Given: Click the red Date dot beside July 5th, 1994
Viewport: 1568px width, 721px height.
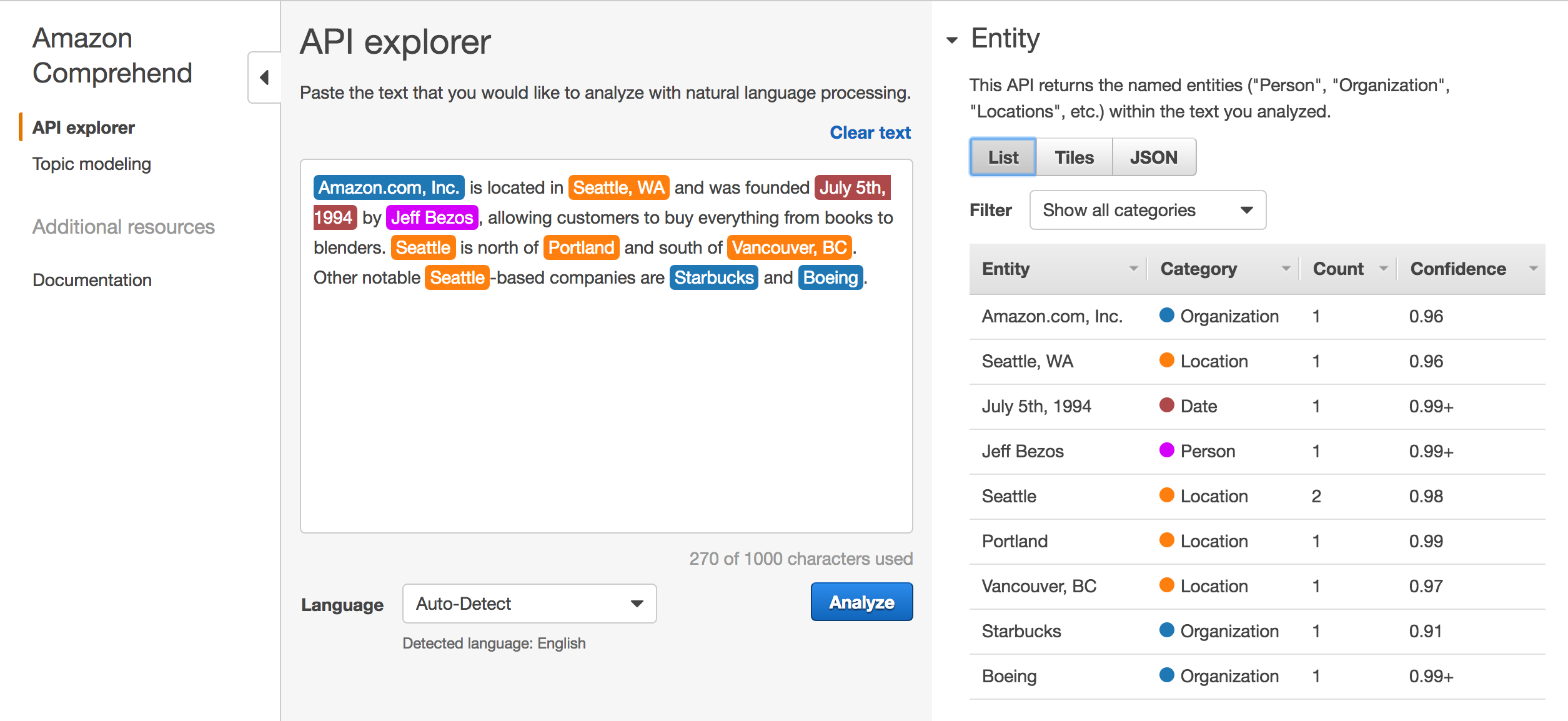Looking at the screenshot, I should tap(1168, 406).
